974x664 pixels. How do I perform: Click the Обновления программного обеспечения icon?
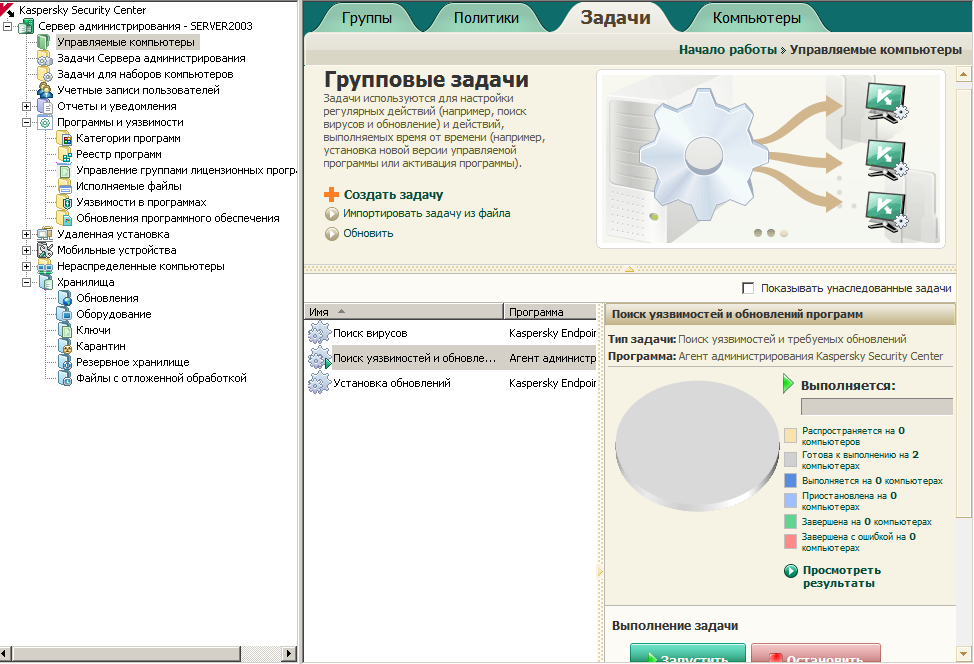(65, 219)
